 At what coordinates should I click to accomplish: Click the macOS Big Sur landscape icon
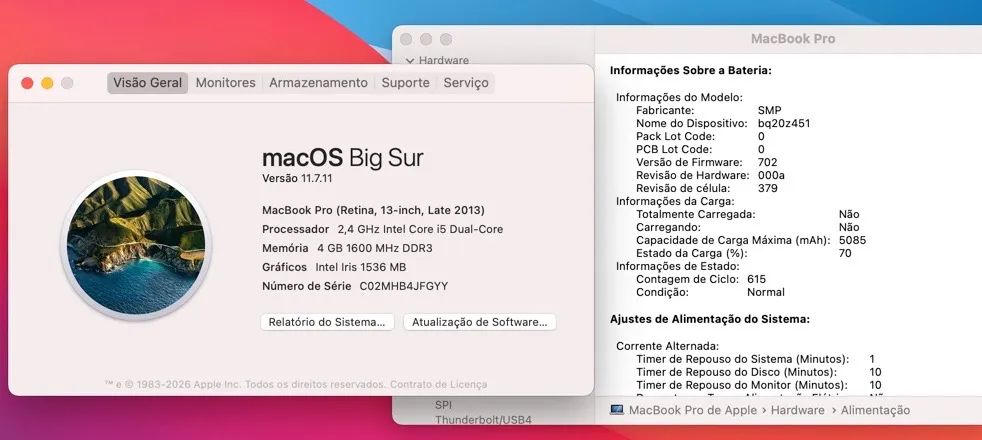pyautogui.click(x=136, y=245)
